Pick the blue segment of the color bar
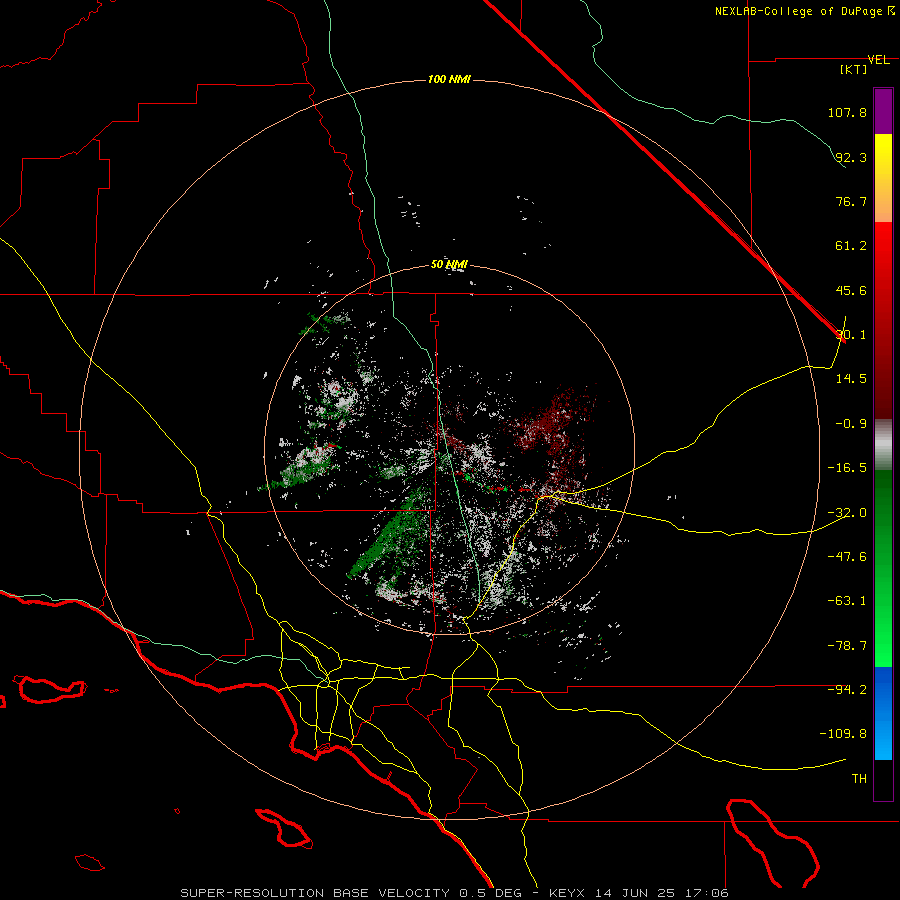This screenshot has height=900, width=900. click(883, 713)
